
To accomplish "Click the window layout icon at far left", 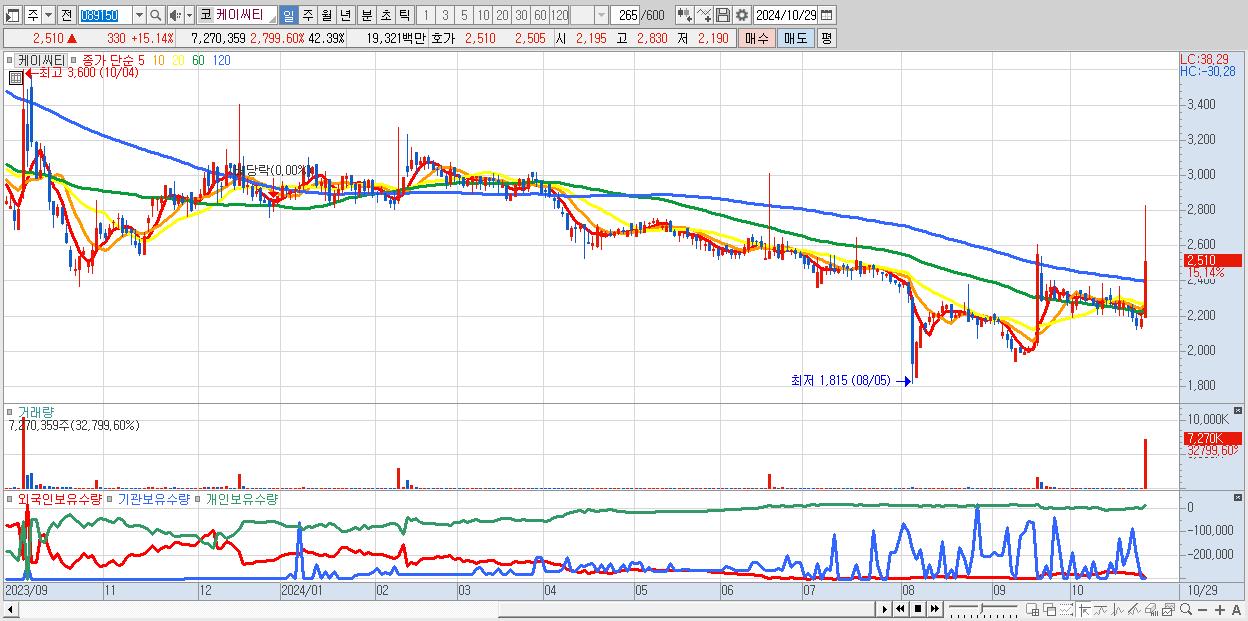I will click(13, 15).
